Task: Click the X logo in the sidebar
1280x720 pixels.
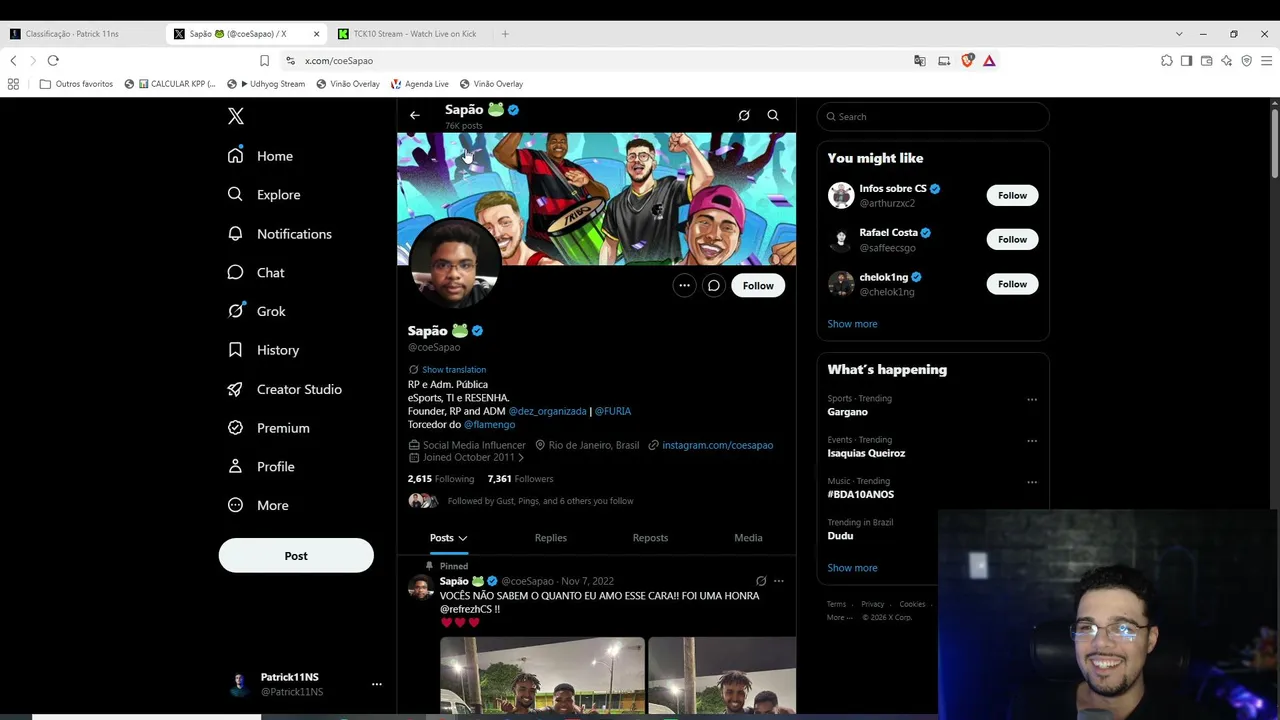Action: point(236,116)
